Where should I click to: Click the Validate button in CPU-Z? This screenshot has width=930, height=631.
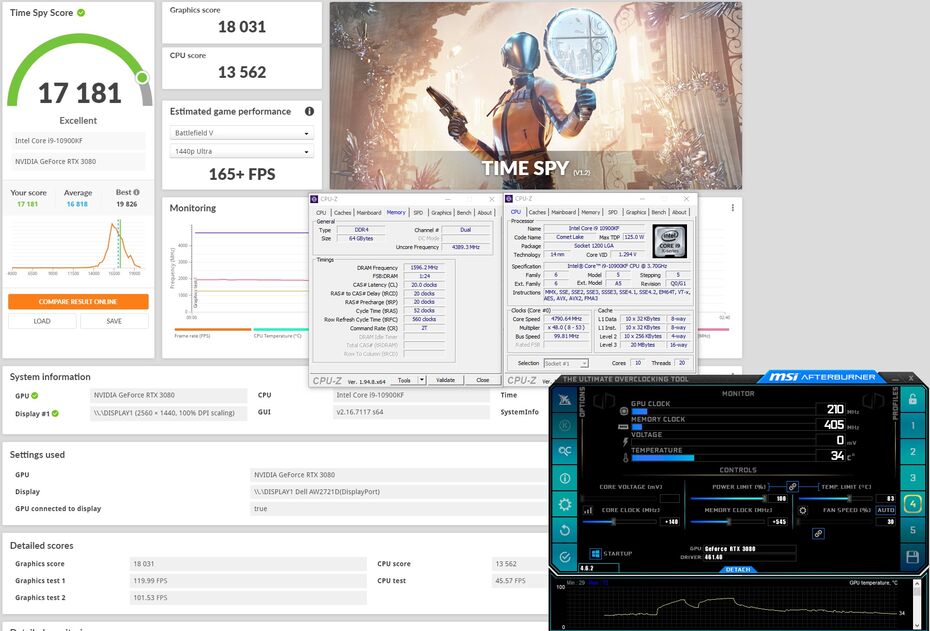point(445,380)
